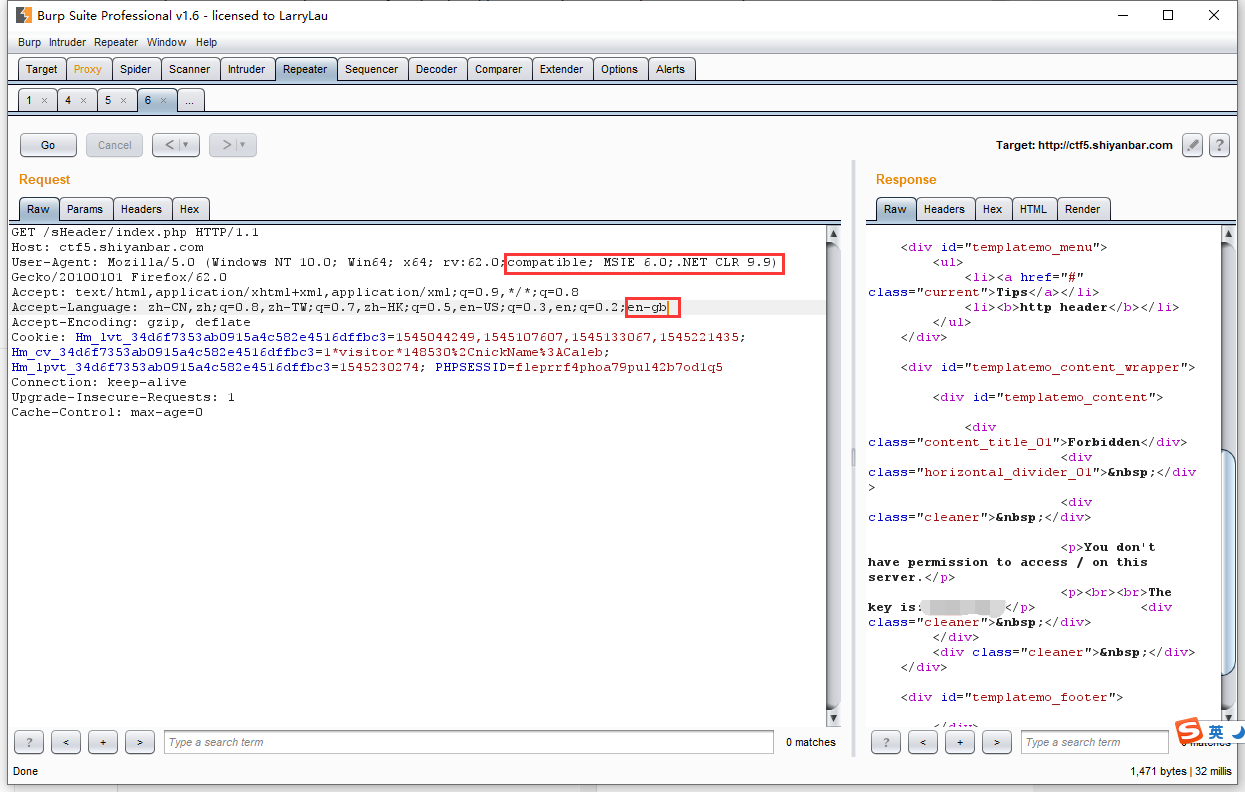Switch to the Extender tab
This screenshot has height=792, width=1245.
click(561, 69)
